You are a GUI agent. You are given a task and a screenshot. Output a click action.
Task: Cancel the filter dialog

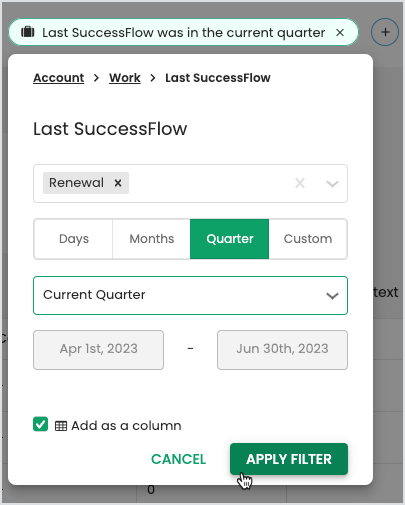(x=178, y=459)
